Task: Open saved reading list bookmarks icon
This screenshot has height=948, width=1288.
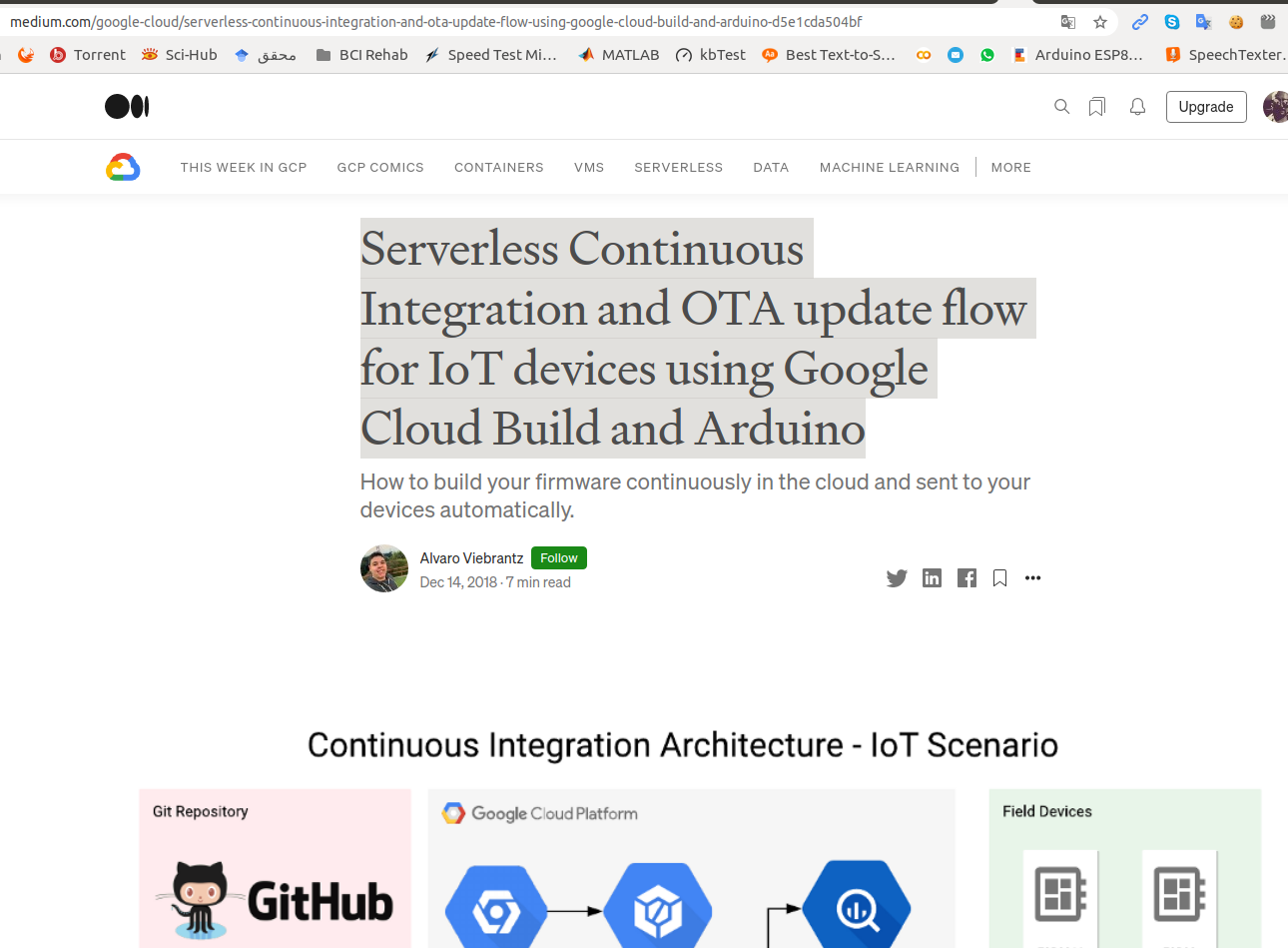Action: 1097,107
